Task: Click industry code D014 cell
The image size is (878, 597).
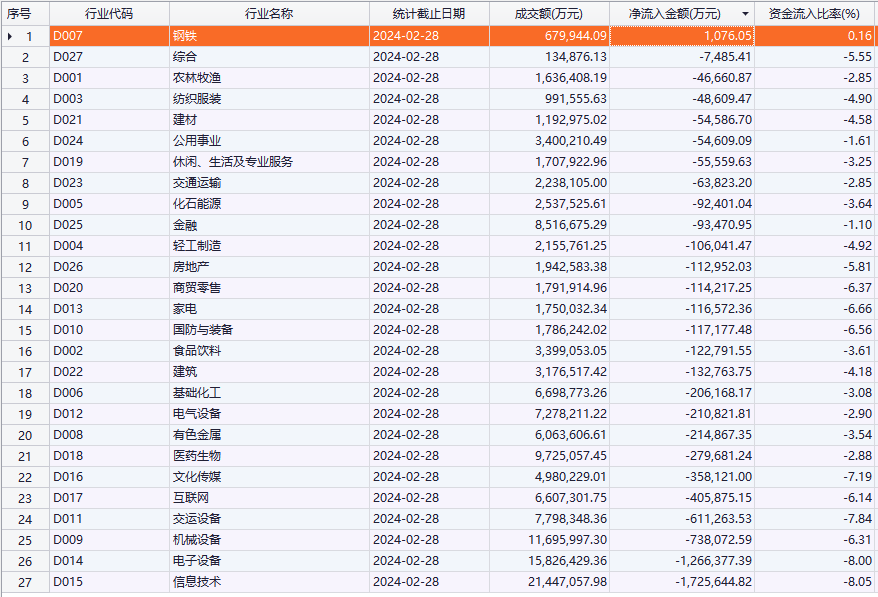Action: pos(108,561)
